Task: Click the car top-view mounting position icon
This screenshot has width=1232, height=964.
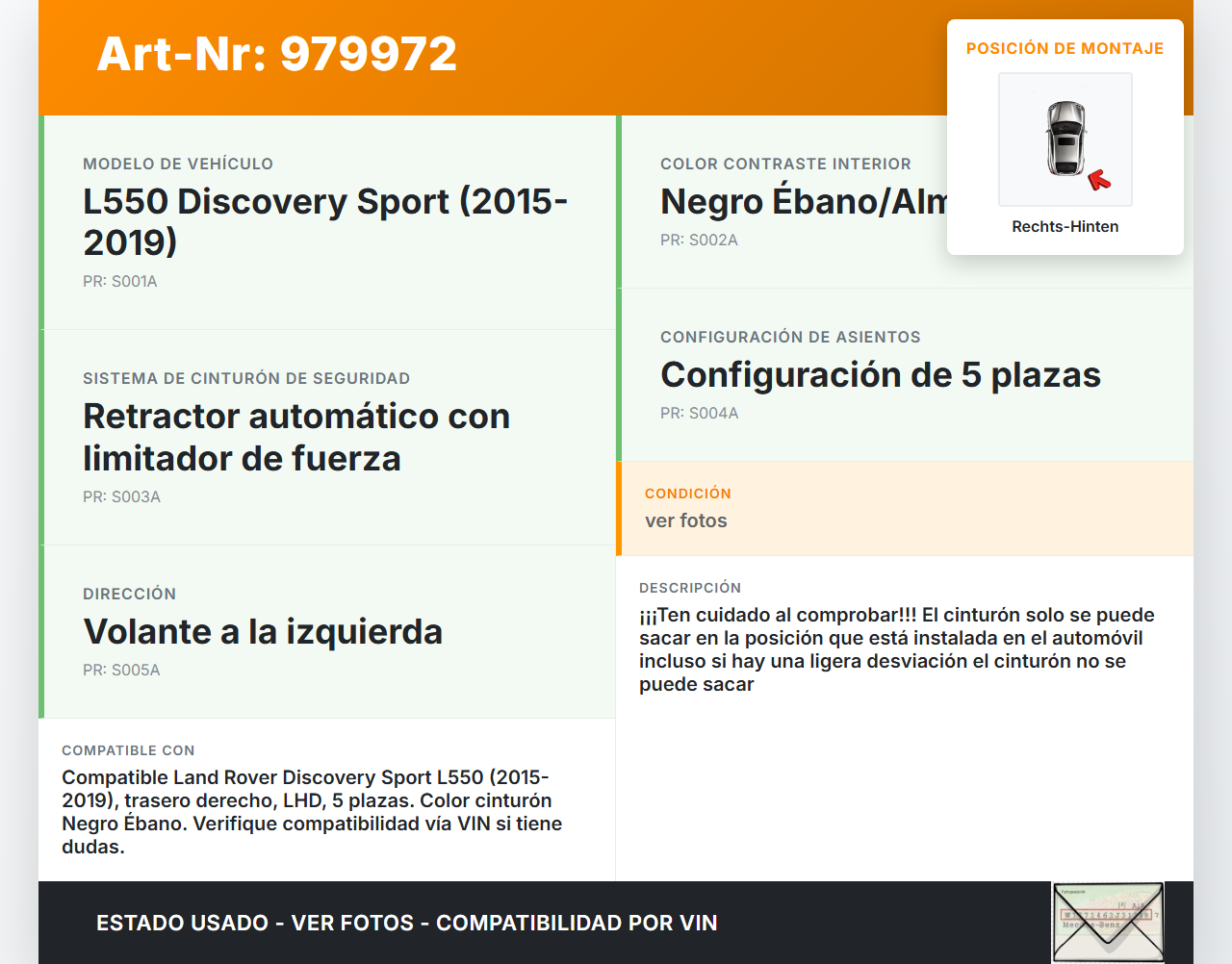Action: (x=1065, y=138)
